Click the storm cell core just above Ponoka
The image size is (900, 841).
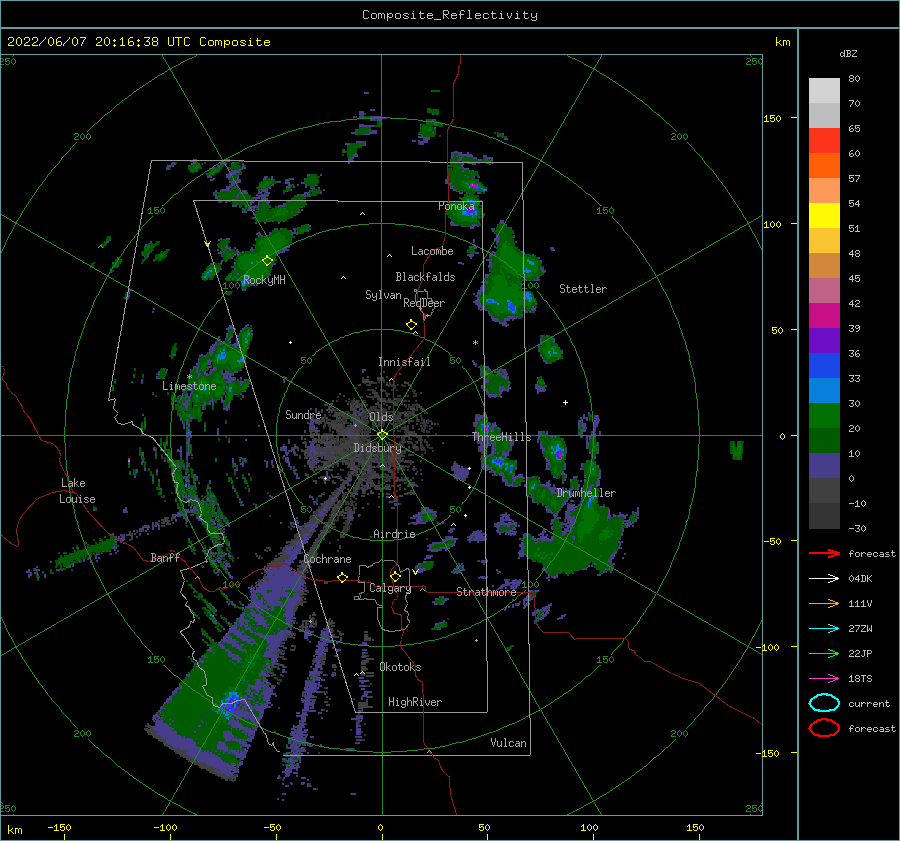click(x=474, y=186)
